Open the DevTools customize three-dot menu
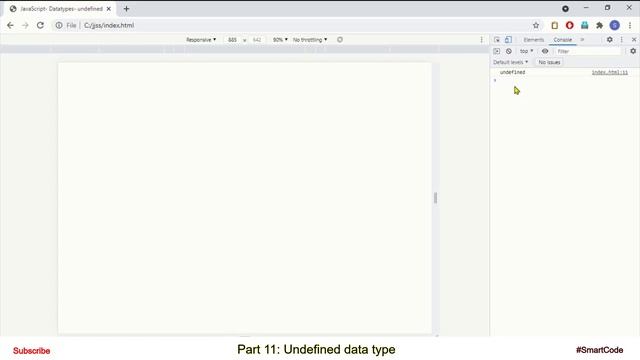 pos(622,40)
